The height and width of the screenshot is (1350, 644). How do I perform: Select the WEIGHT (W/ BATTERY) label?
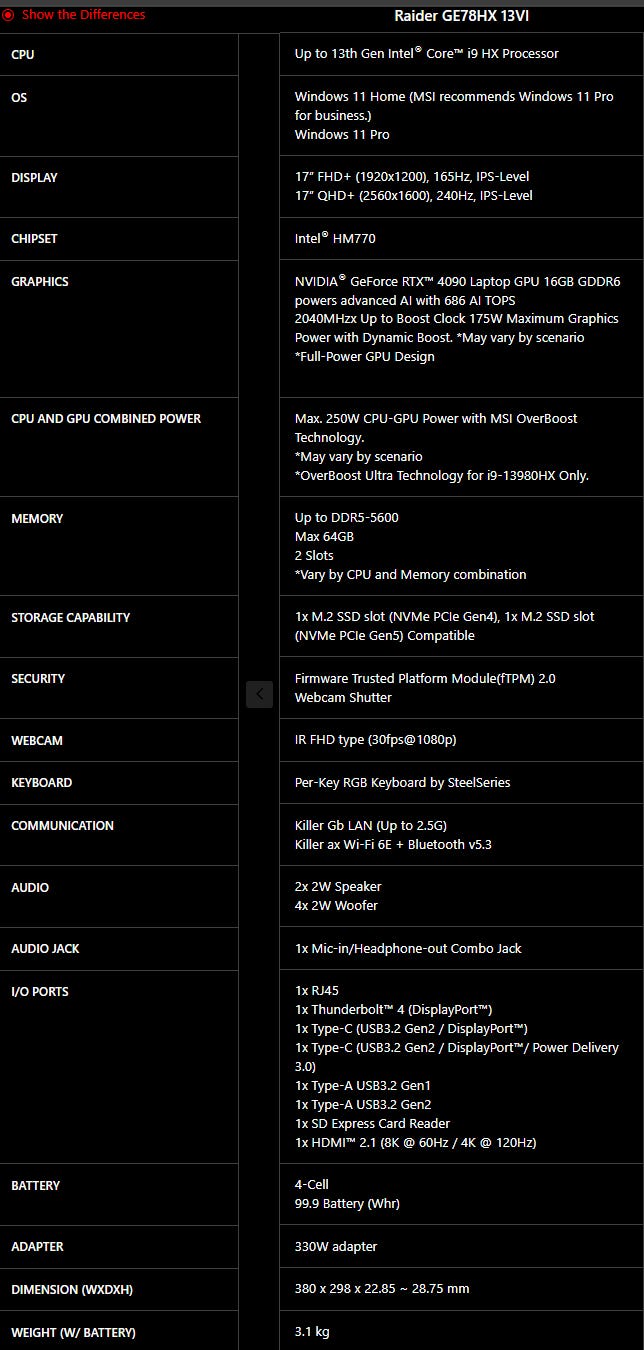tap(73, 1333)
